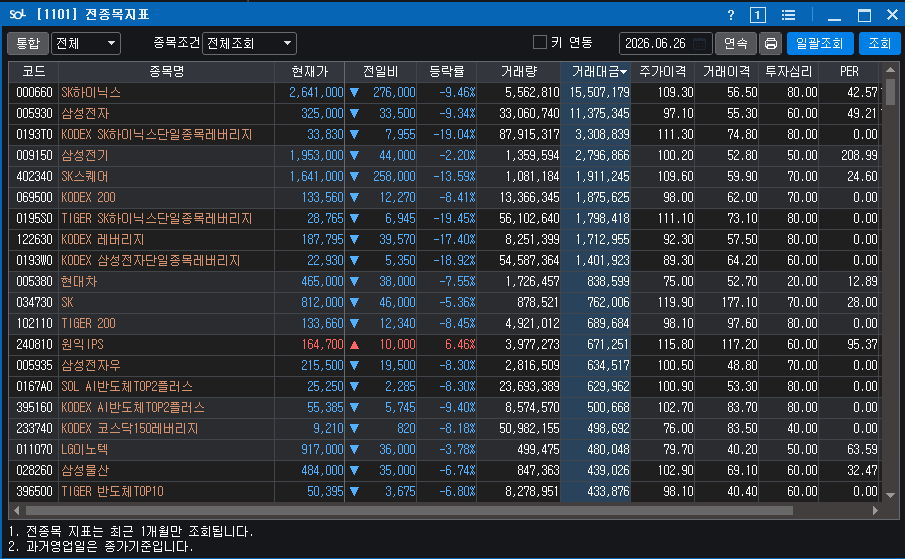Click the 주가이격 column header
This screenshot has height=559, width=905.
click(663, 72)
